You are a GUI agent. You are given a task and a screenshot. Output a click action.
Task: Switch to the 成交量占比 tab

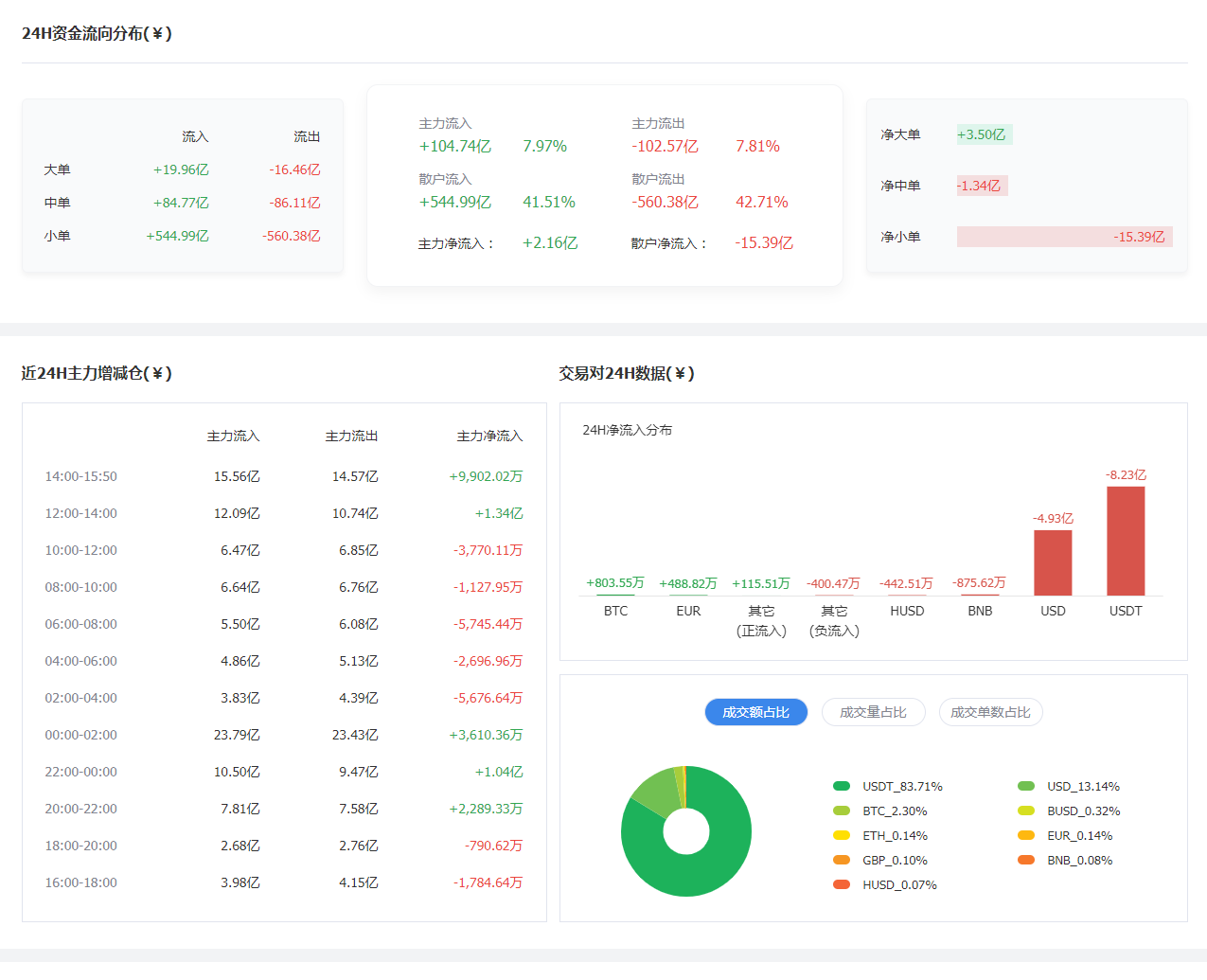point(873,712)
